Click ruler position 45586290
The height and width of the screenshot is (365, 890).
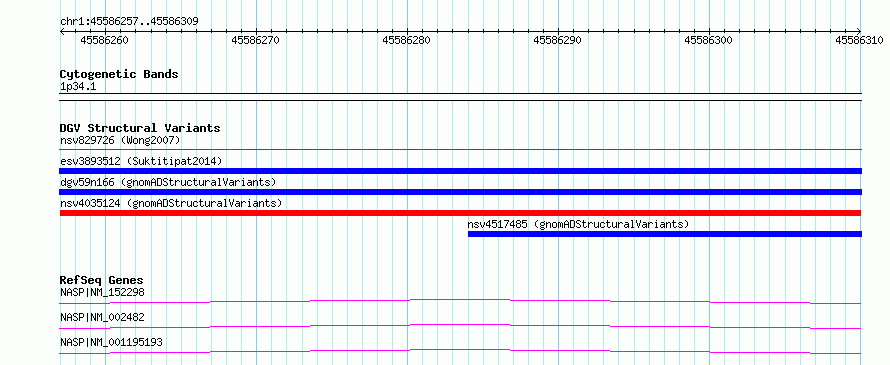[x=557, y=40]
